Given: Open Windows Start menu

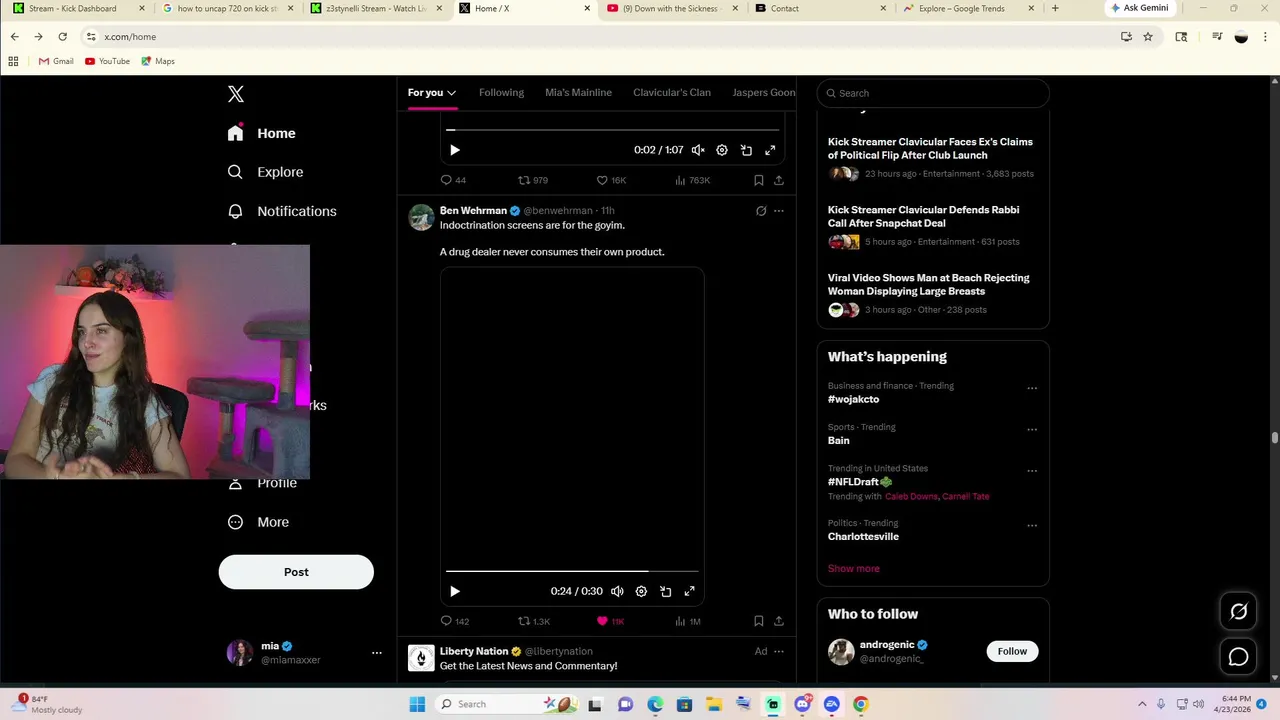Looking at the screenshot, I should 417,704.
